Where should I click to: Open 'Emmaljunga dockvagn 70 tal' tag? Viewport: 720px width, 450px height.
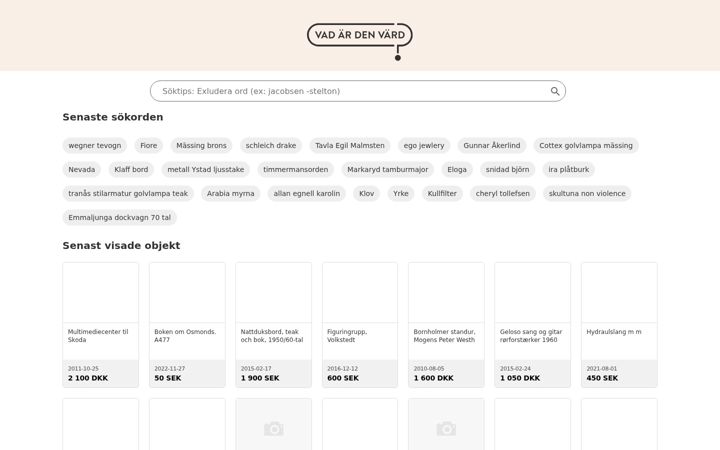click(x=119, y=217)
